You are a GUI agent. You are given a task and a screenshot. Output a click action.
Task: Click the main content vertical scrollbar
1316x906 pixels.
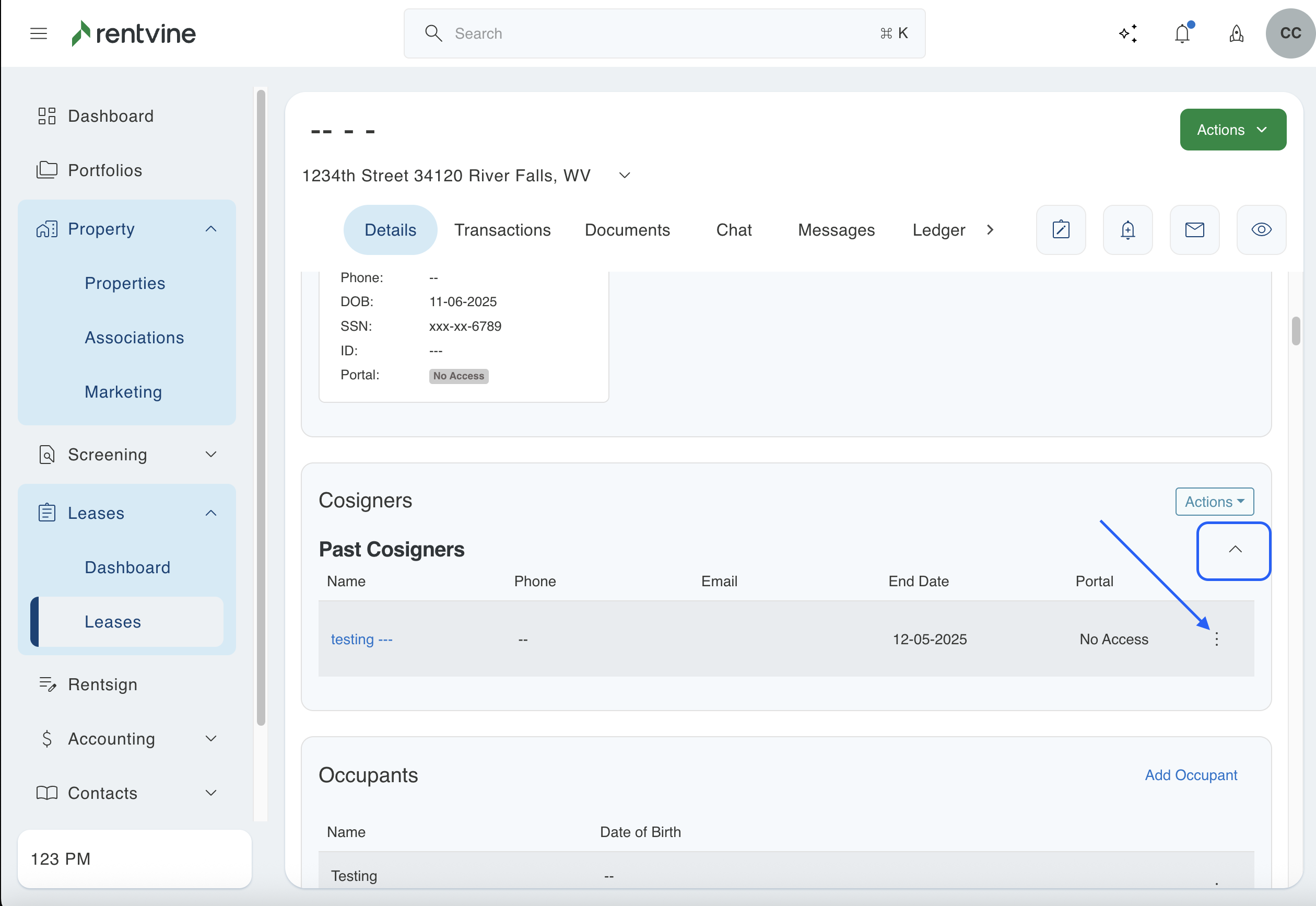point(1296,331)
